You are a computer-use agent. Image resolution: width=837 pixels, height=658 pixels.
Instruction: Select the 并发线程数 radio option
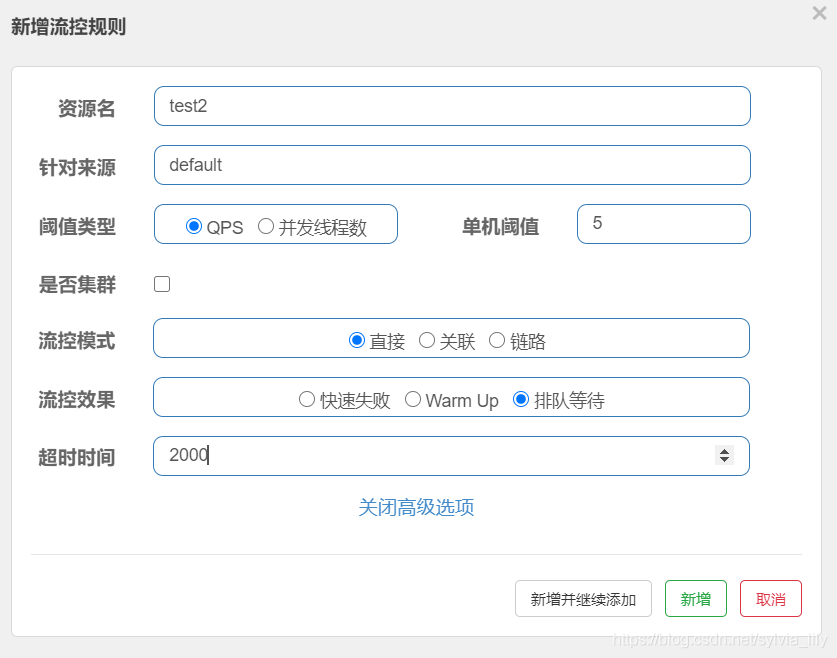[266, 226]
